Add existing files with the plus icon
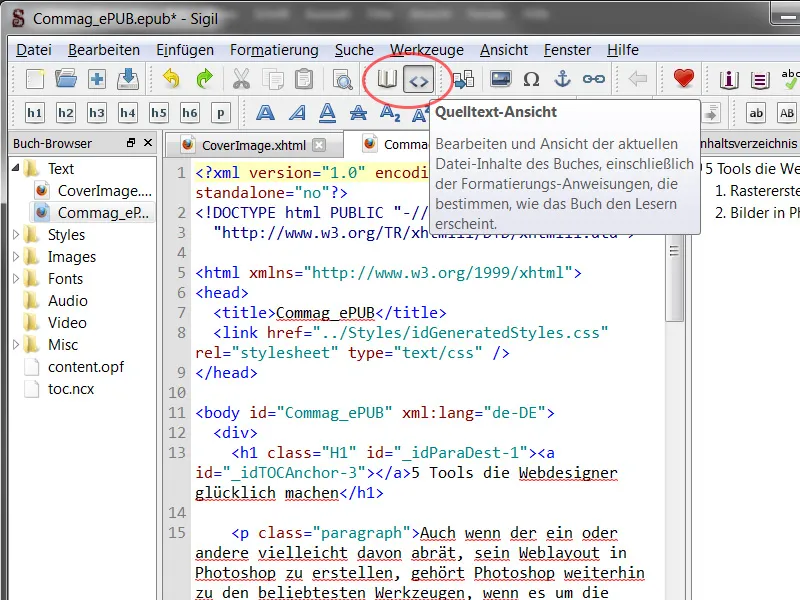This screenshot has width=800, height=600. click(x=97, y=79)
